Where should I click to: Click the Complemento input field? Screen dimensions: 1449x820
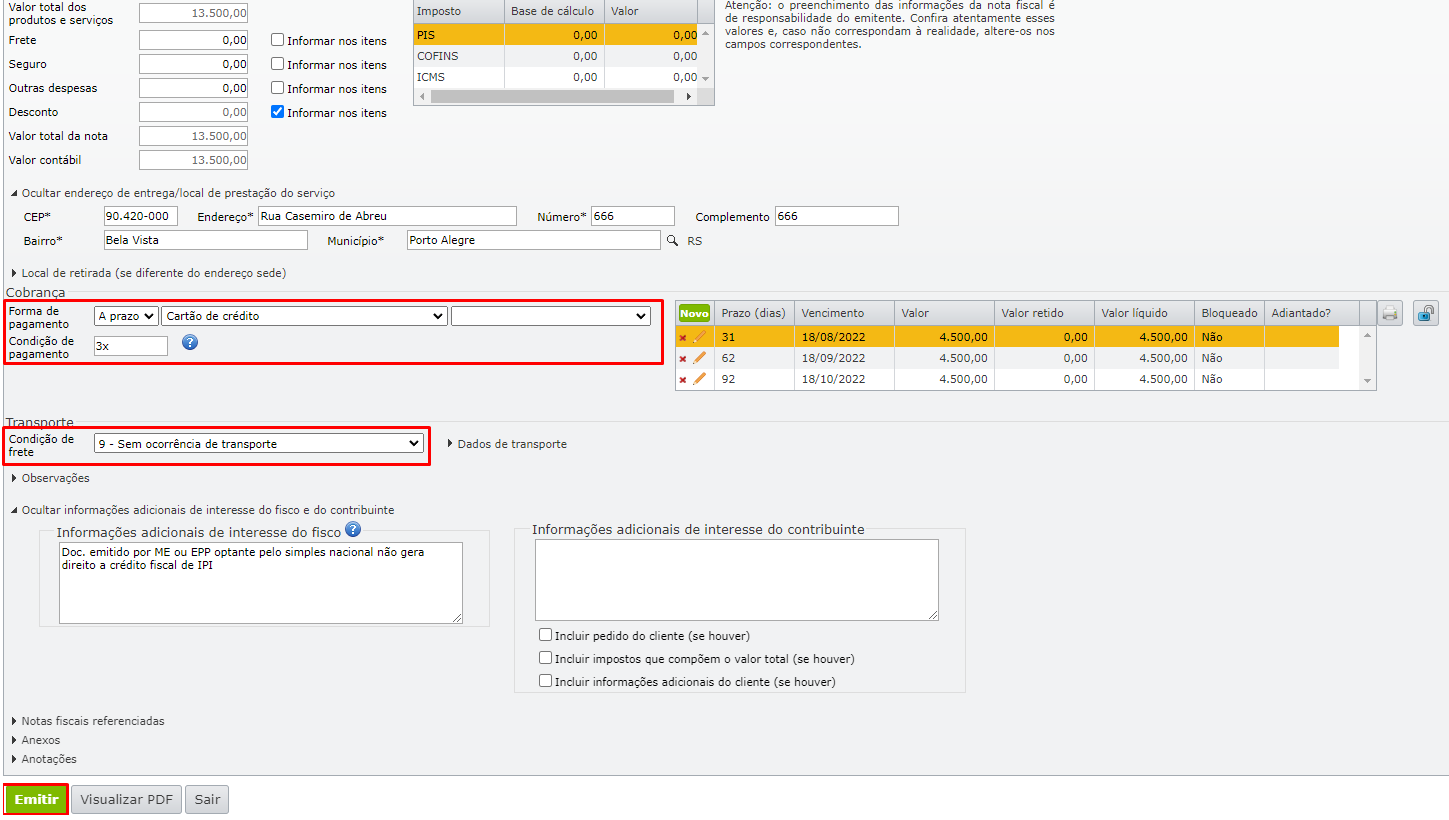point(837,216)
